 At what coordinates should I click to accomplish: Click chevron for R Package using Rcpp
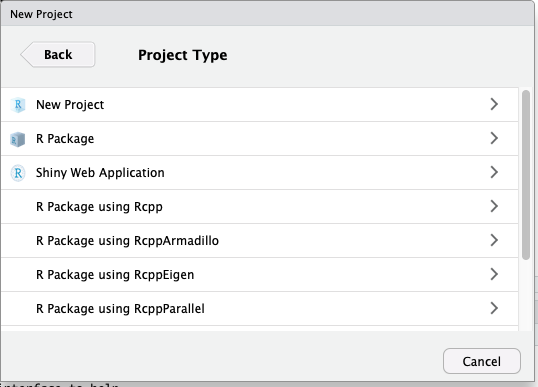tap(494, 206)
